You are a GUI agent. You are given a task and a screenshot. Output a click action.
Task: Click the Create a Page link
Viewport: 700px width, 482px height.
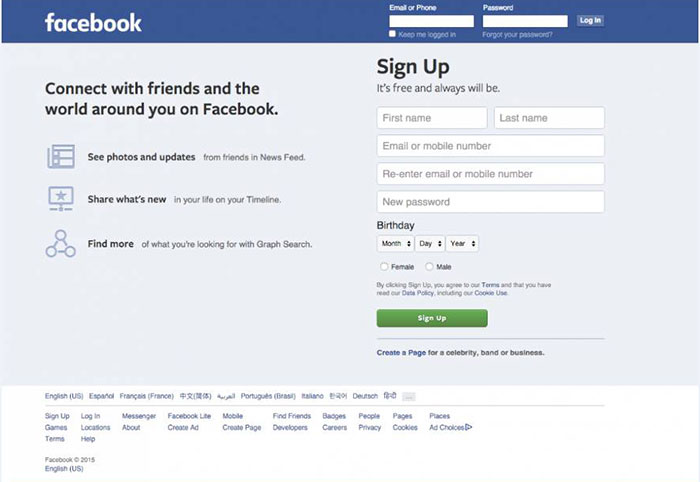pyautogui.click(x=401, y=353)
